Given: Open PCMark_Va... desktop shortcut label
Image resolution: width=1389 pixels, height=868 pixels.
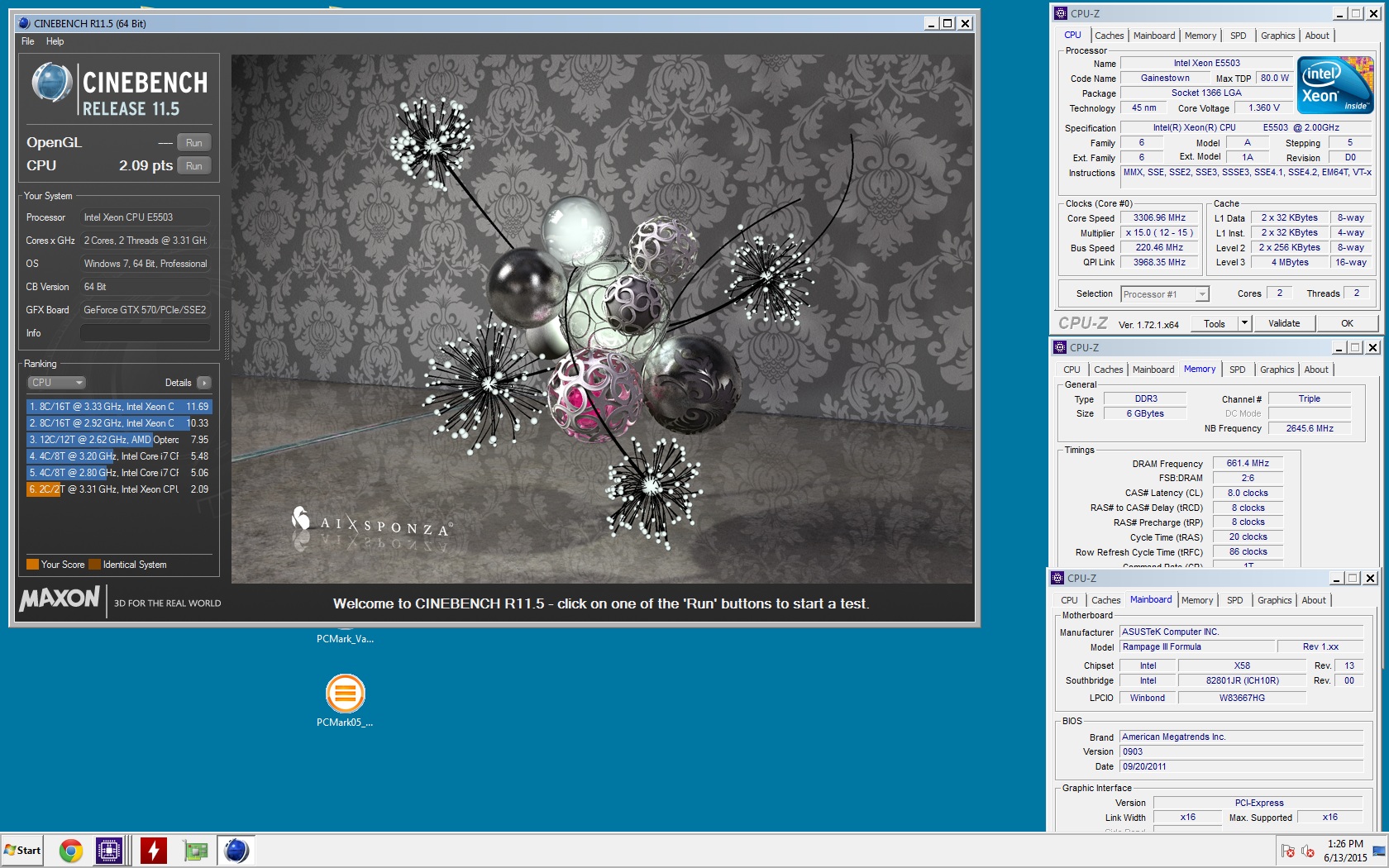Looking at the screenshot, I should 345,638.
